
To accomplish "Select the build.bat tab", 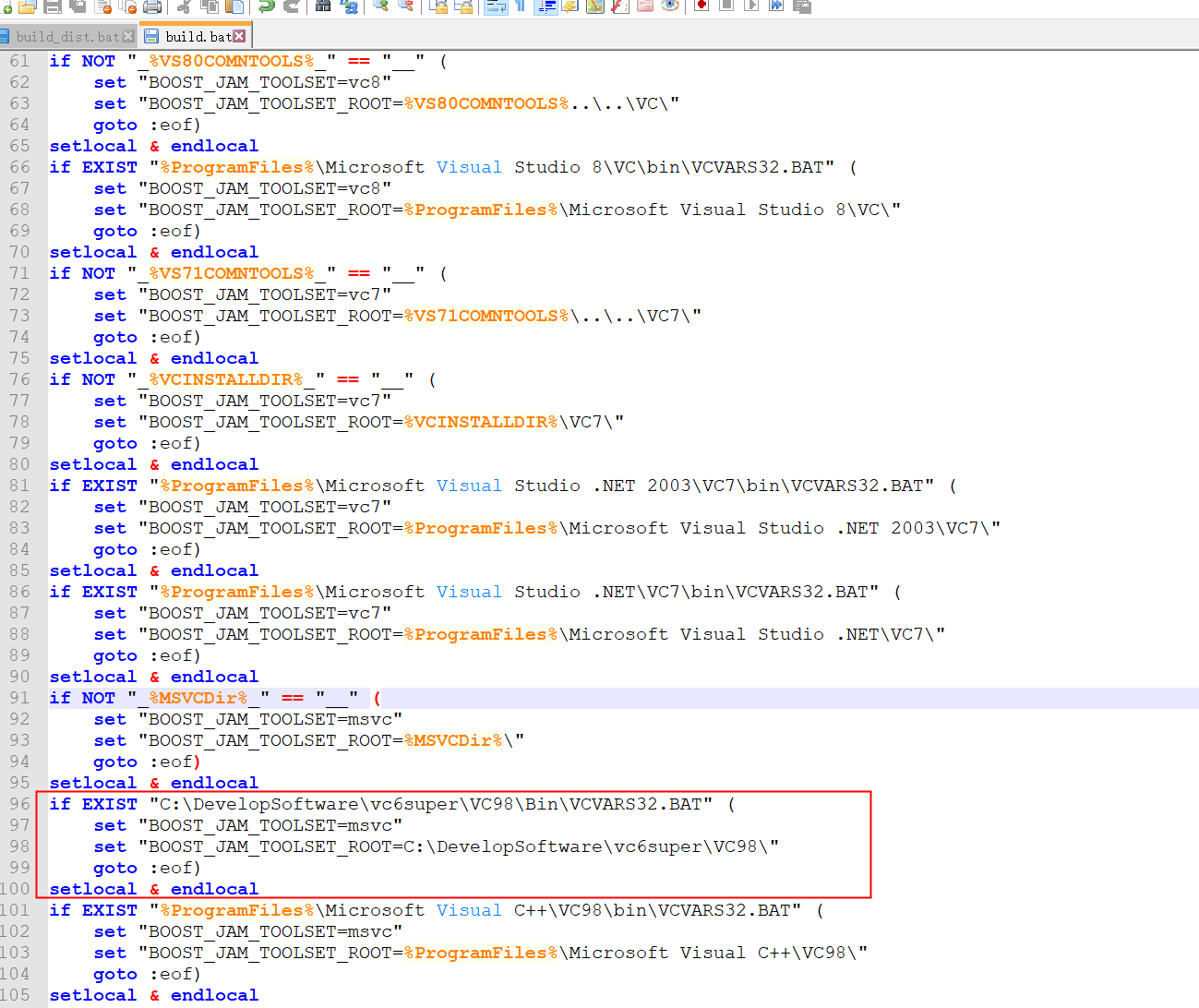I will pos(198,37).
